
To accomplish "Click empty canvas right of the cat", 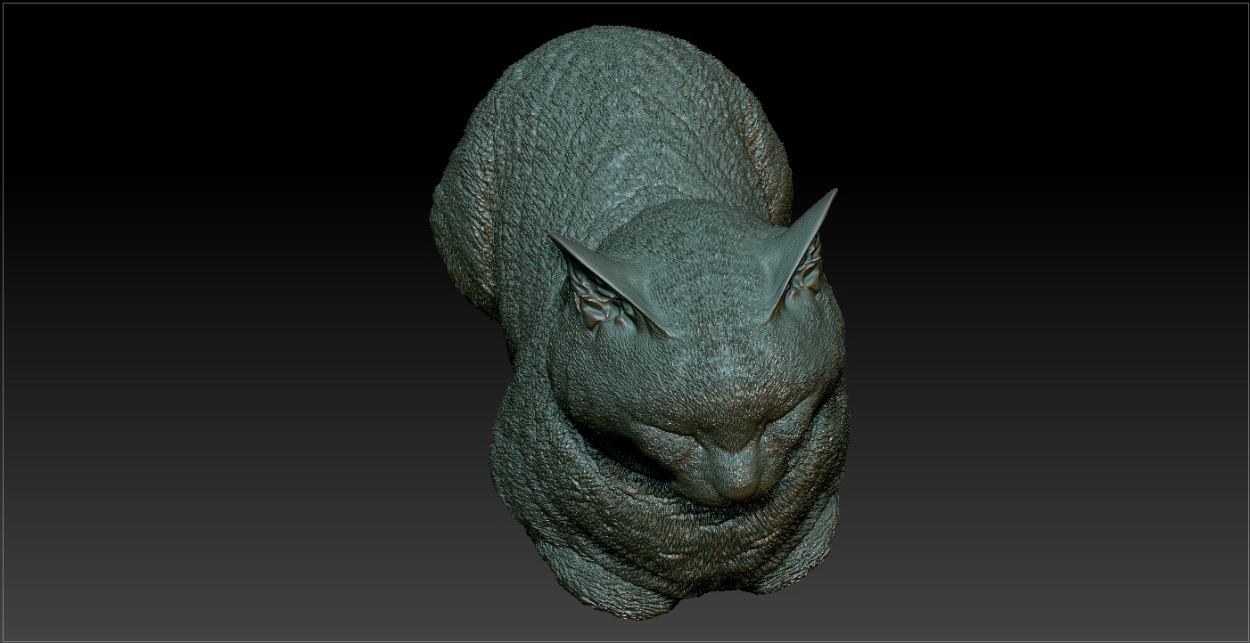I will [x=1050, y=320].
